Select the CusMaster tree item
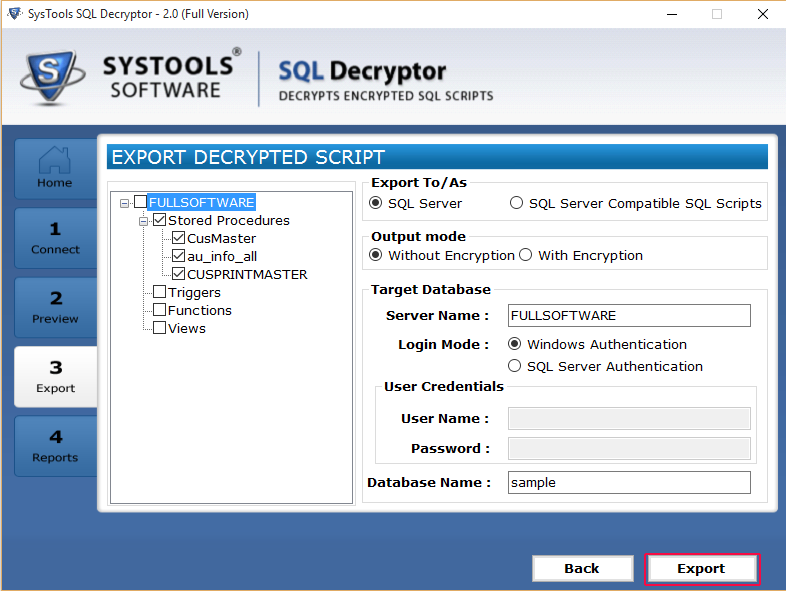The image size is (786, 591). click(221, 238)
